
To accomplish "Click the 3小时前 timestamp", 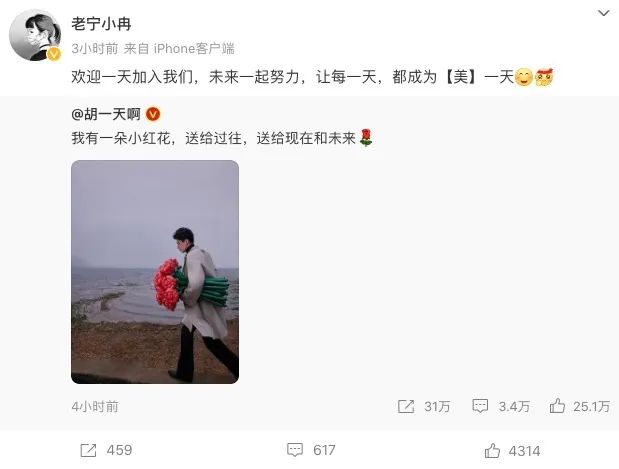I will pos(95,49).
